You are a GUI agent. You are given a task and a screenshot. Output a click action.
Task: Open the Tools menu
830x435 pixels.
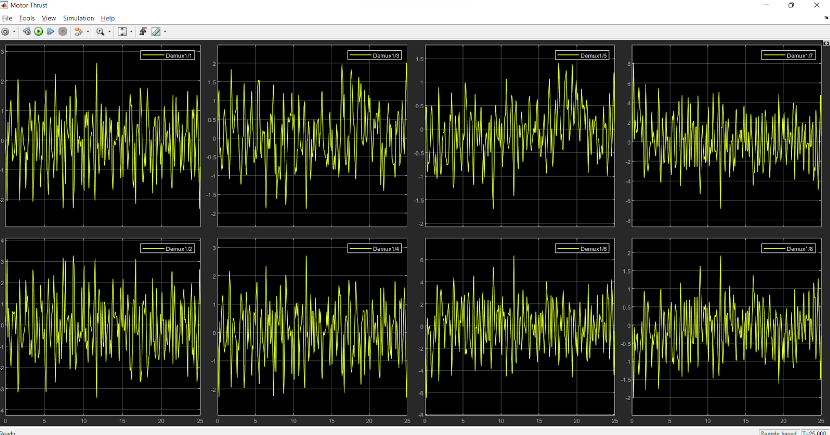point(27,18)
